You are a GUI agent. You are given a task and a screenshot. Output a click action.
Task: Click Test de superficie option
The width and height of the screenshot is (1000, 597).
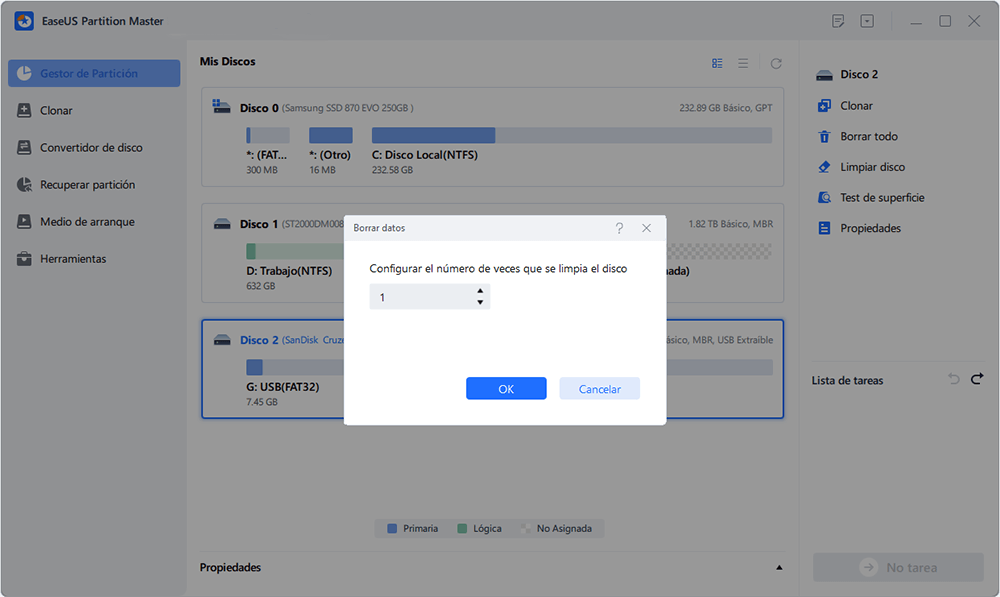pyautogui.click(x=882, y=197)
